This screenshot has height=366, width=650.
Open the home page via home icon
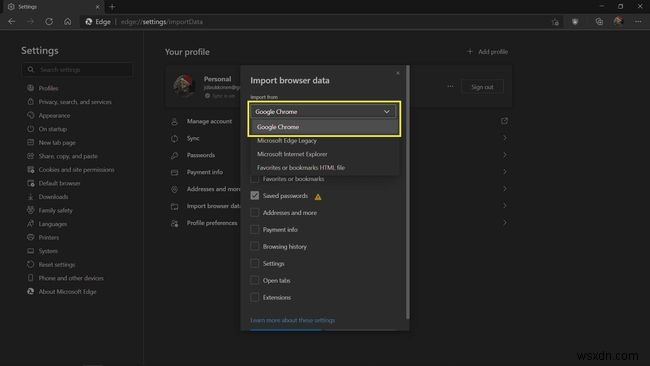coord(68,22)
